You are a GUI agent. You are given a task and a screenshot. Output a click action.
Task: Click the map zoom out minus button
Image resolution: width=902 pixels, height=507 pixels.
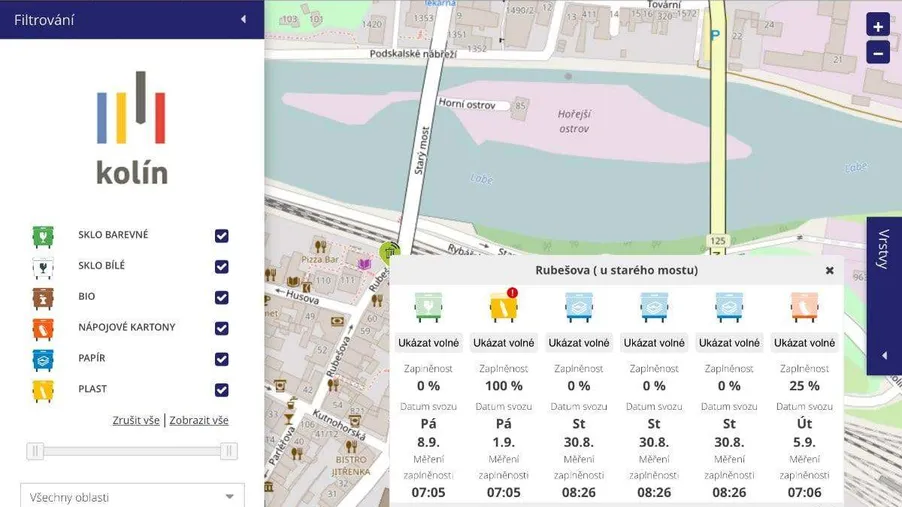pyautogui.click(x=877, y=53)
